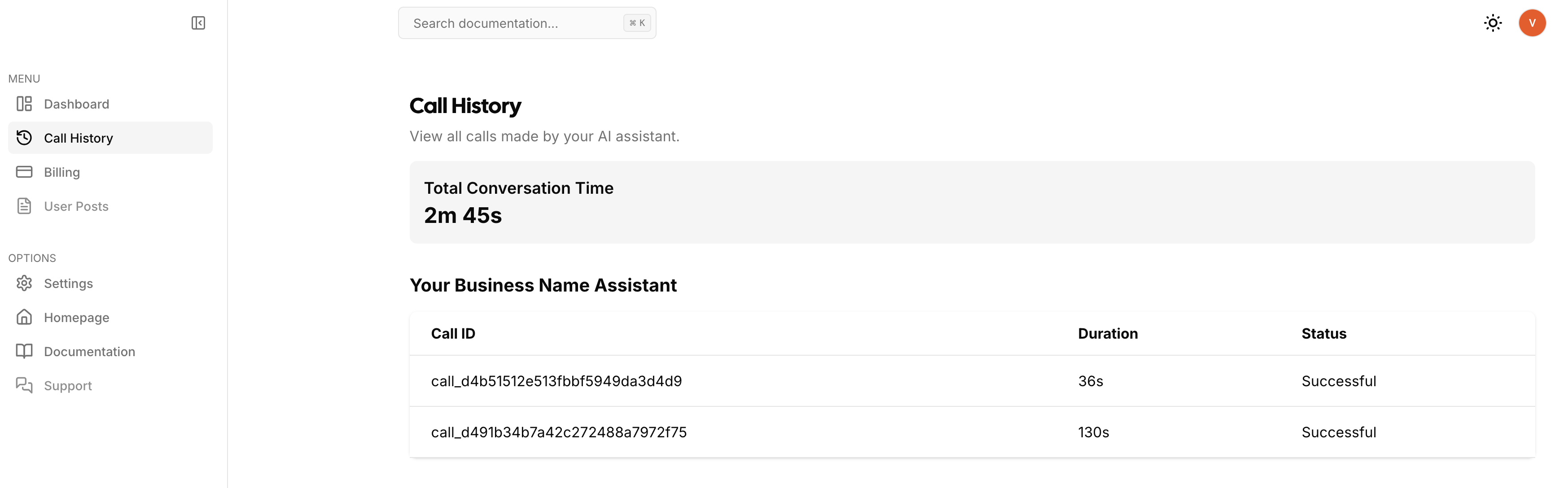1568x488 pixels.
Task: Select the call_d4b51512e513fbbf5949da3d4d9 row
Action: [x=972, y=382]
